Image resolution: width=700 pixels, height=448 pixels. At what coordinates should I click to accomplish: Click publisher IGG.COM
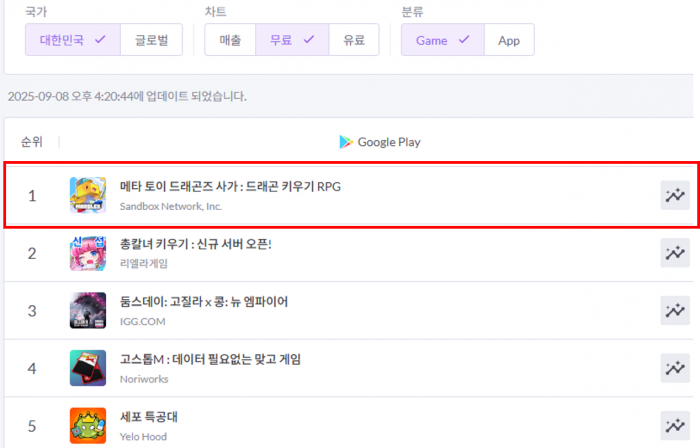(x=142, y=321)
